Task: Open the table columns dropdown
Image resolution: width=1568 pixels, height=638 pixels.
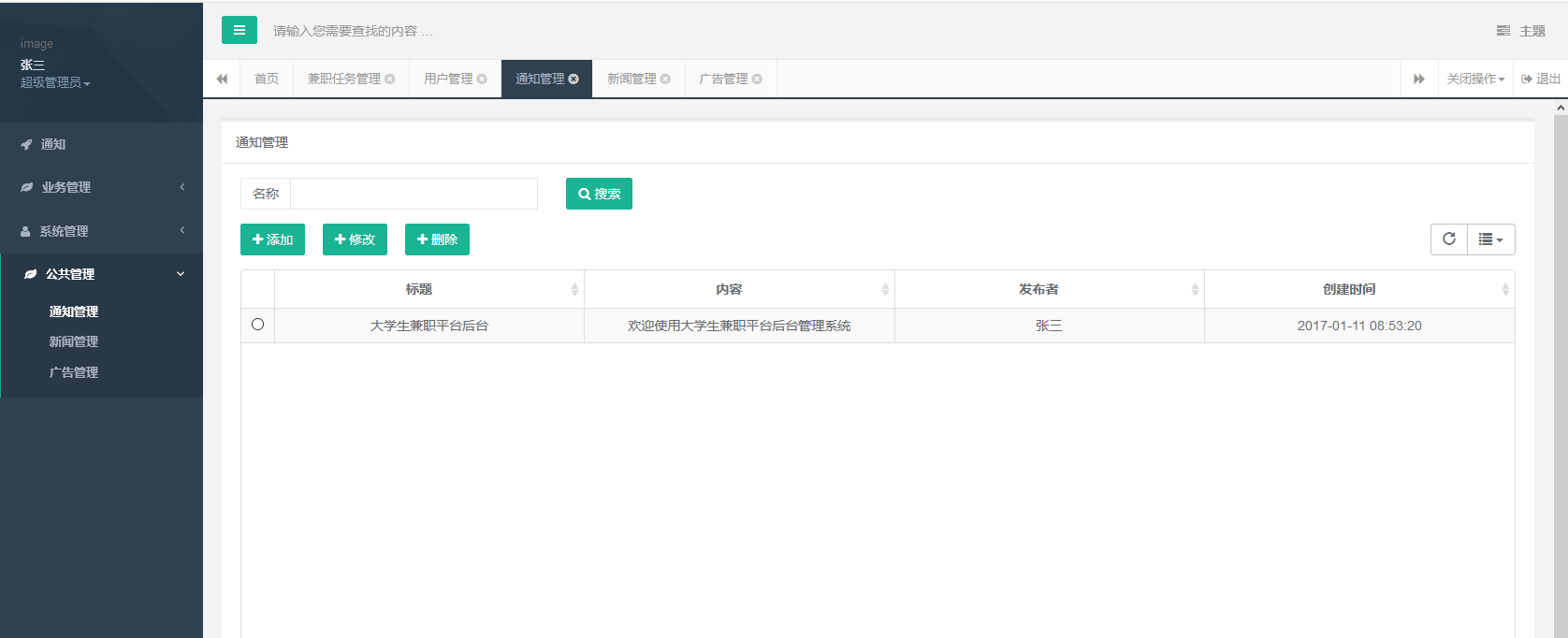Action: [x=1490, y=239]
